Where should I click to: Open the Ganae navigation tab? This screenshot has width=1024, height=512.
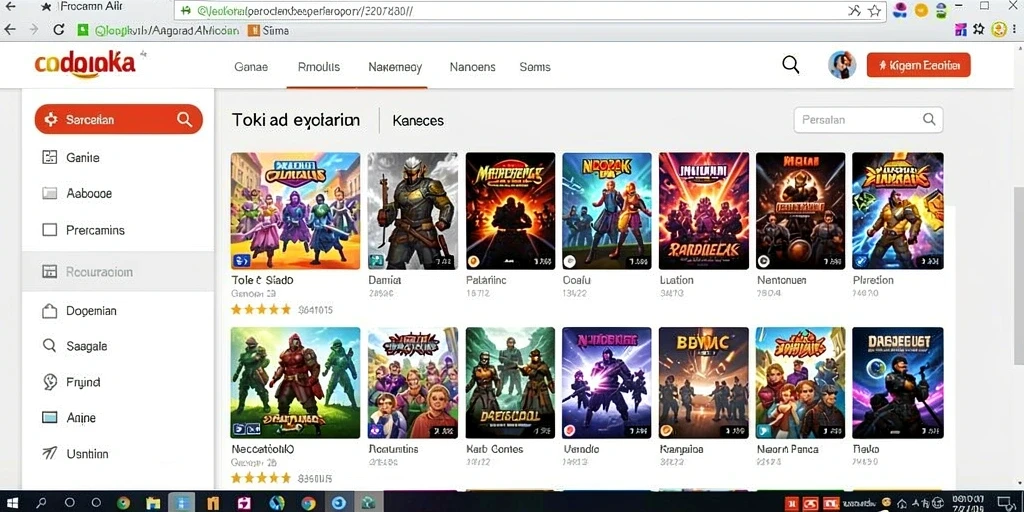pyautogui.click(x=251, y=67)
